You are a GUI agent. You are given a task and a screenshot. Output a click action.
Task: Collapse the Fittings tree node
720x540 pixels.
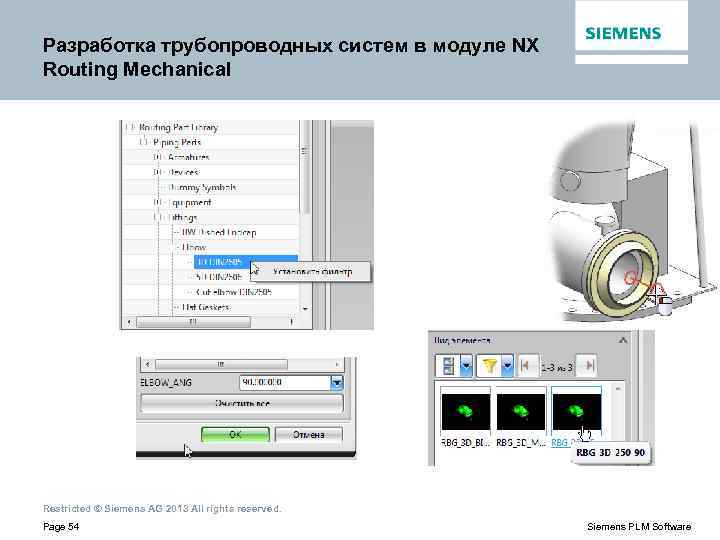pyautogui.click(x=158, y=217)
